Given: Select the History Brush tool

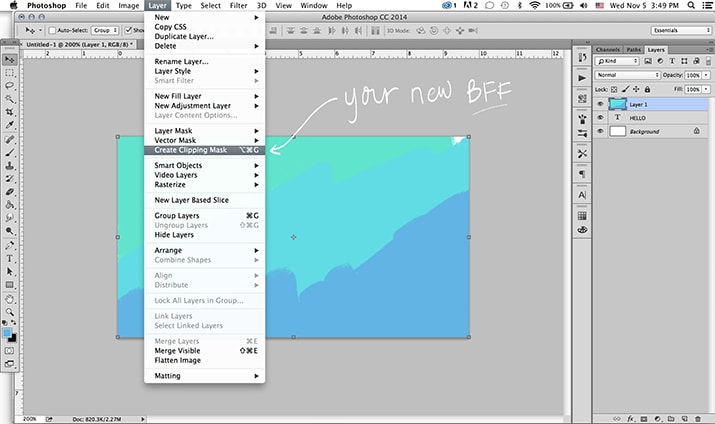Looking at the screenshot, I should click(10, 179).
